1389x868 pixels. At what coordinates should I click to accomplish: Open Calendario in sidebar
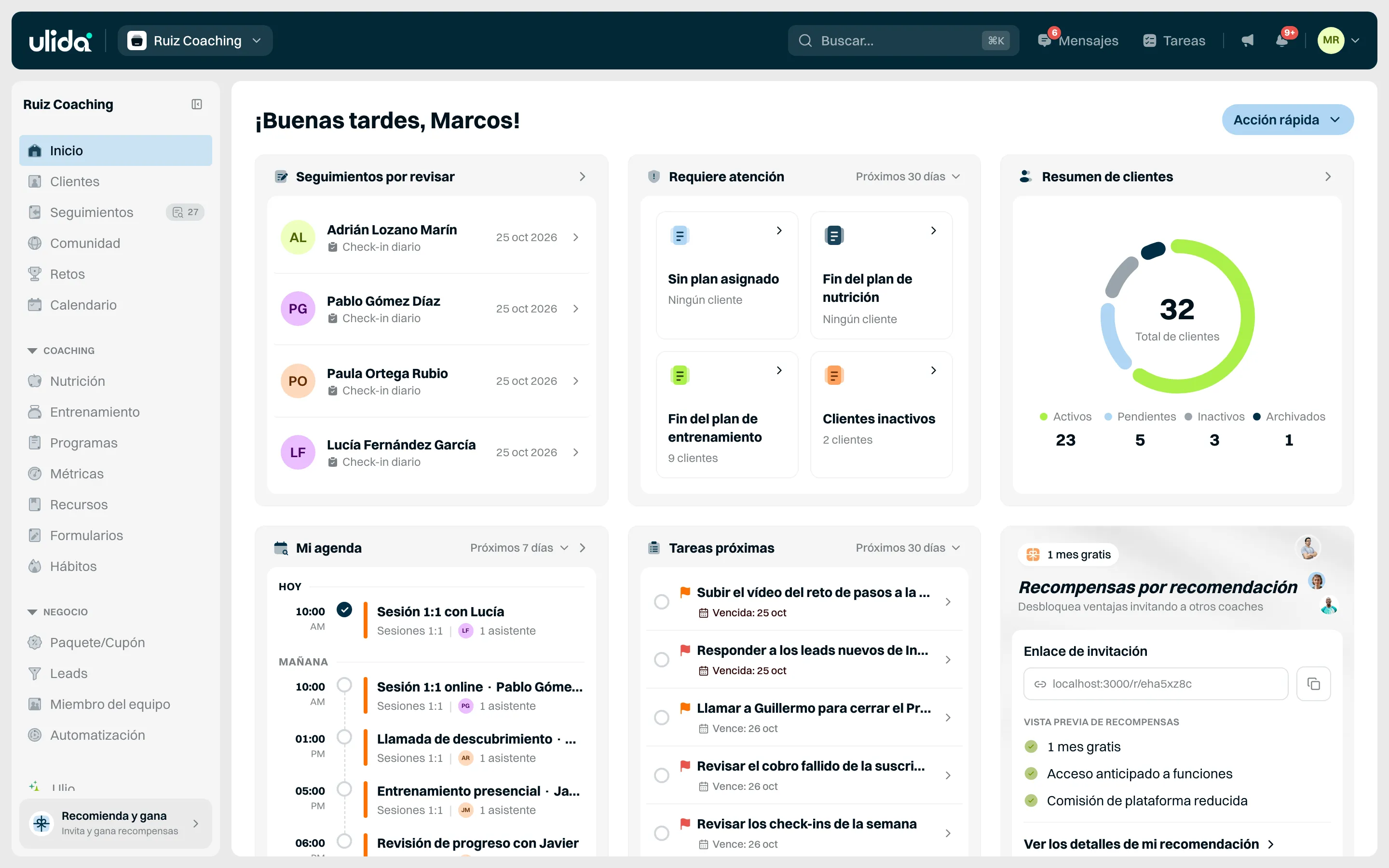(x=115, y=305)
